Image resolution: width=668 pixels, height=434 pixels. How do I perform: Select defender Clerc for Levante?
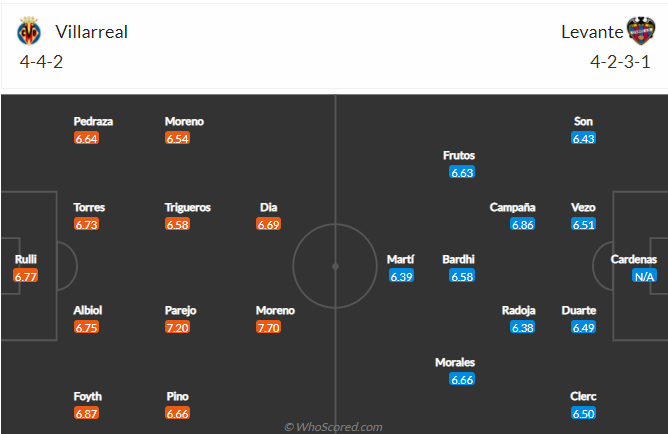(583, 397)
